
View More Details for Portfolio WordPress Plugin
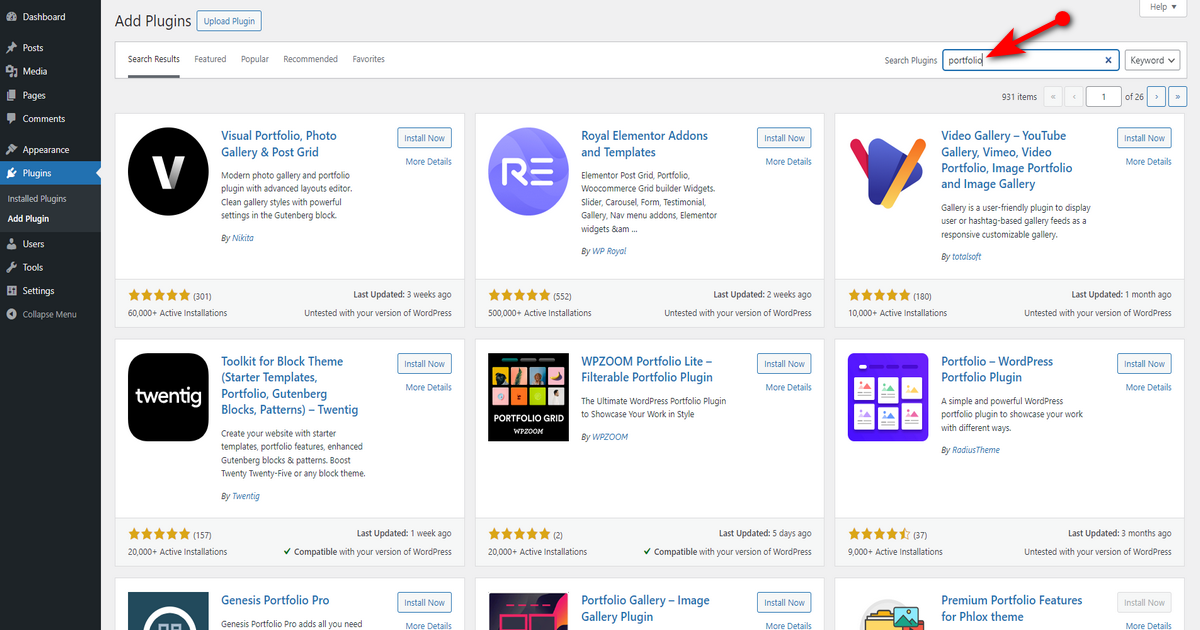click(x=1148, y=388)
